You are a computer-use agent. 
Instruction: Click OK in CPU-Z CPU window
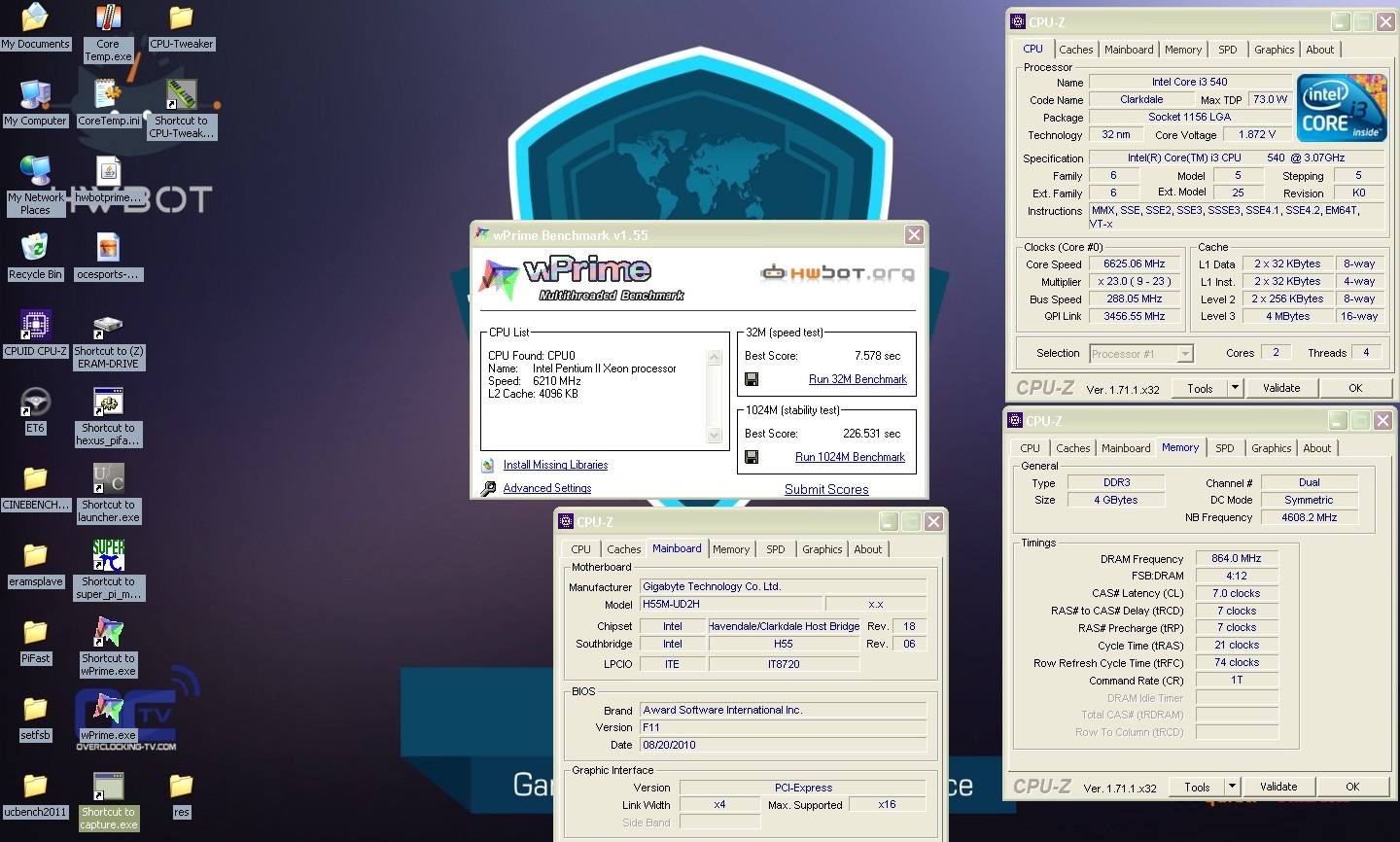click(x=1355, y=388)
